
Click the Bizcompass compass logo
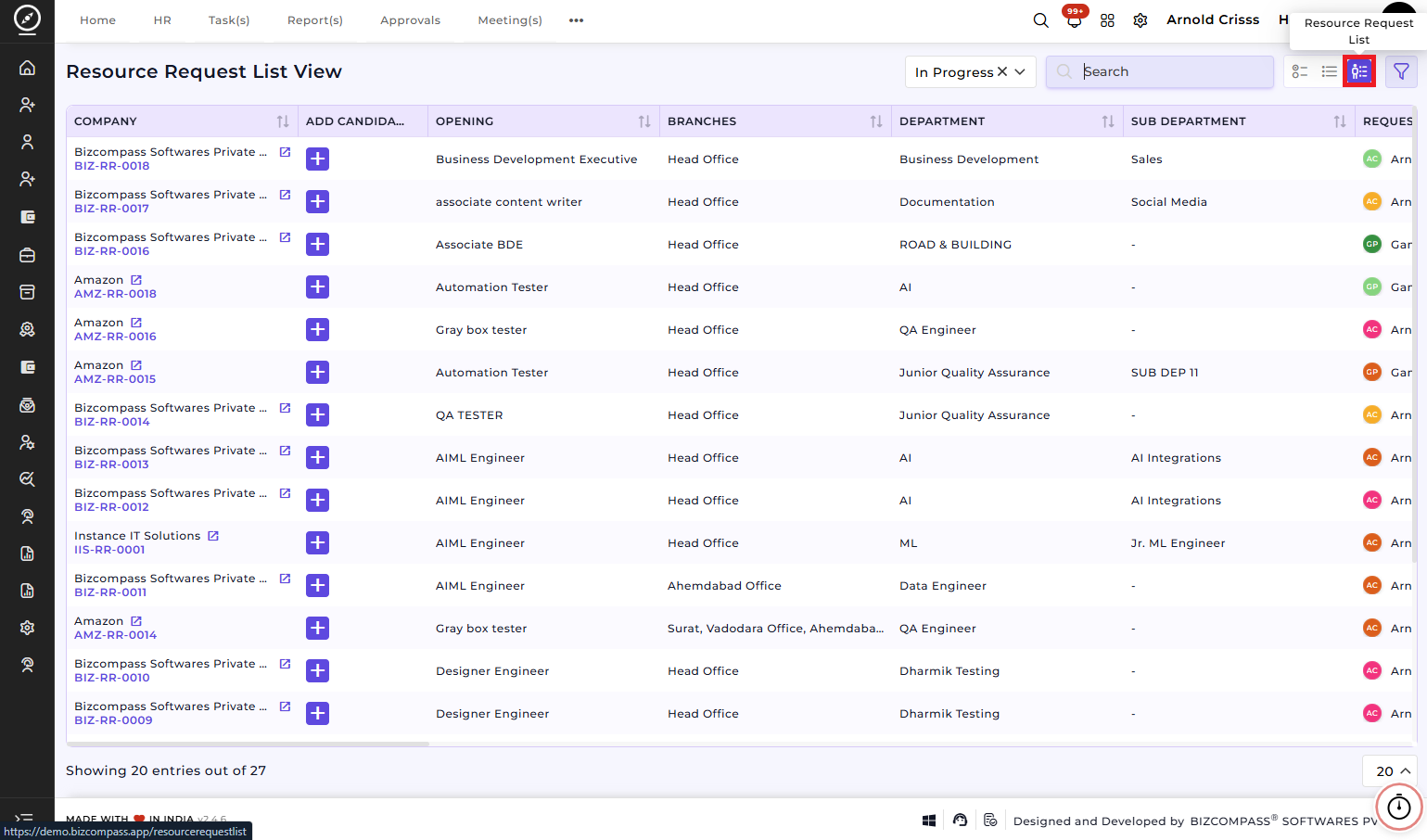28,19
